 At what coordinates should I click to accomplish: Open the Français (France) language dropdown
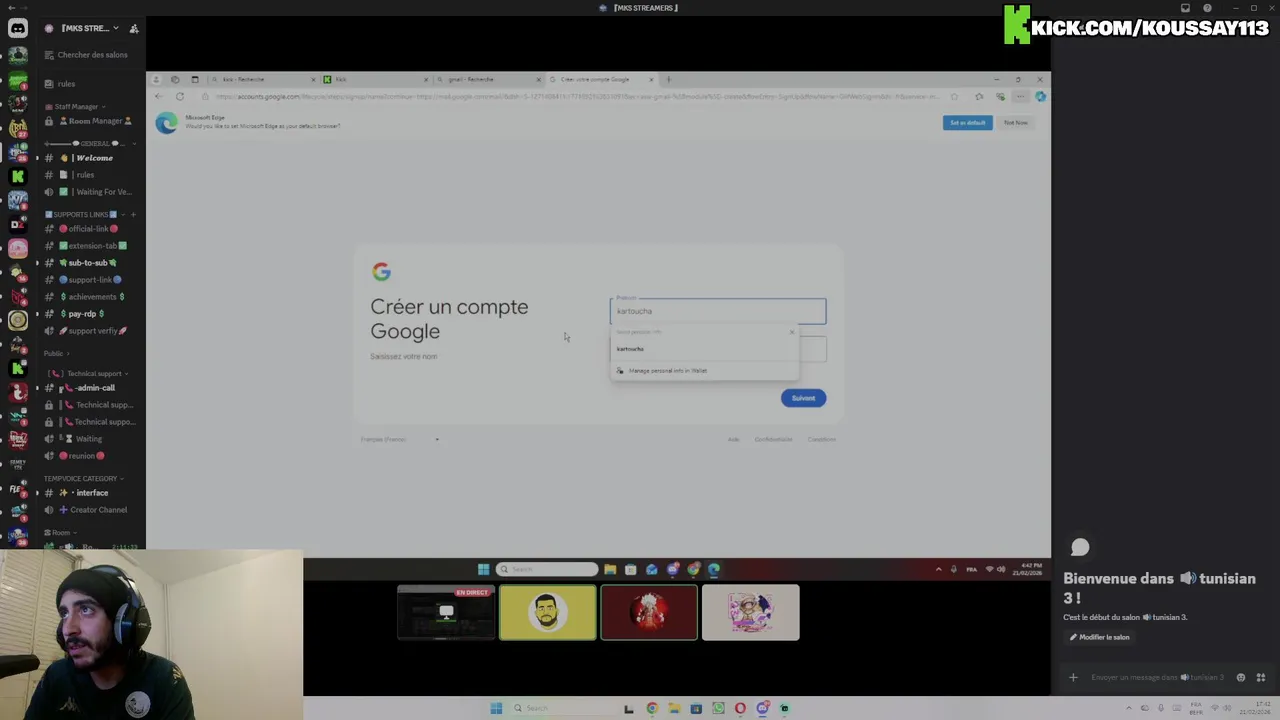399,439
